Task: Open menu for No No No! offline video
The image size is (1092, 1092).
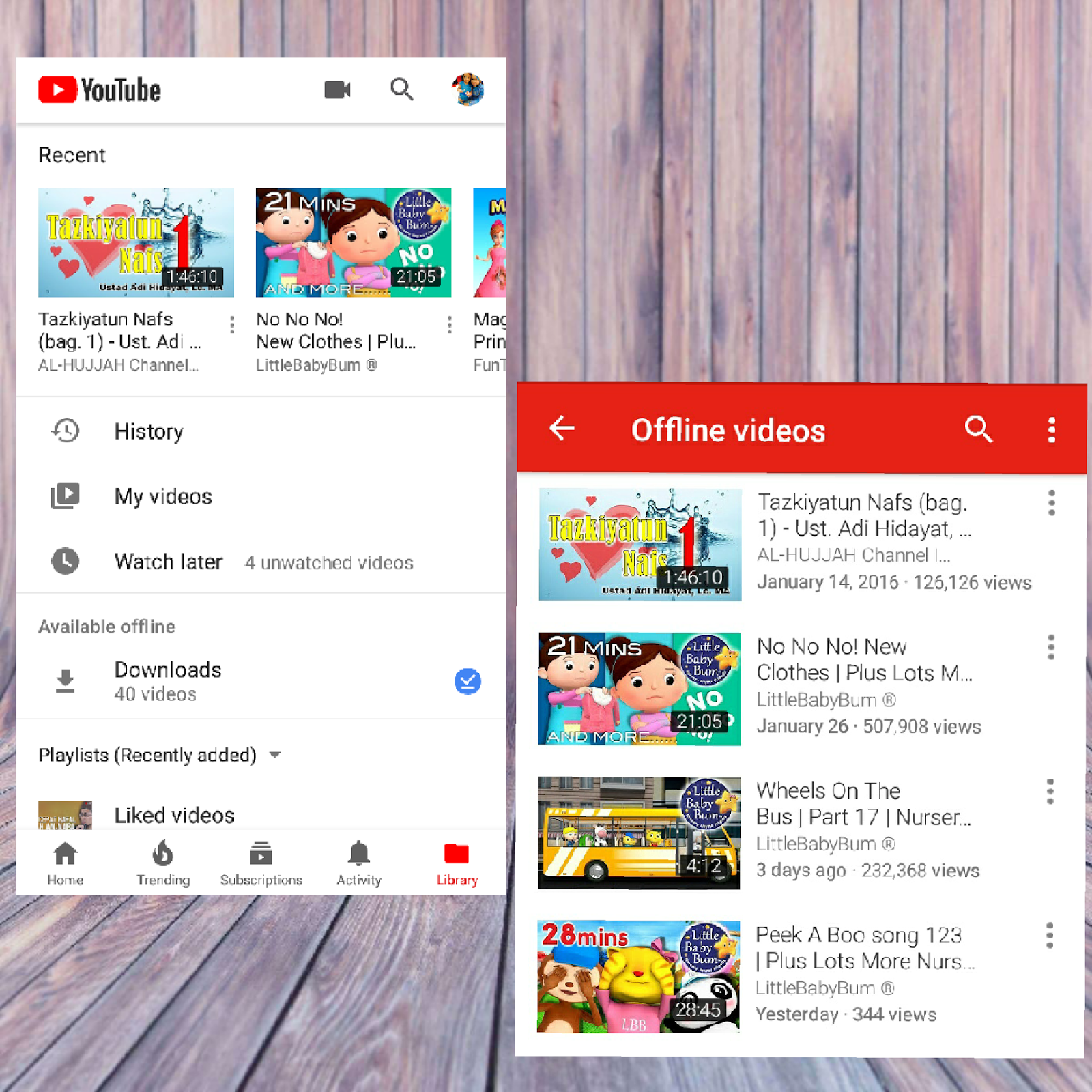Action: point(1051,647)
